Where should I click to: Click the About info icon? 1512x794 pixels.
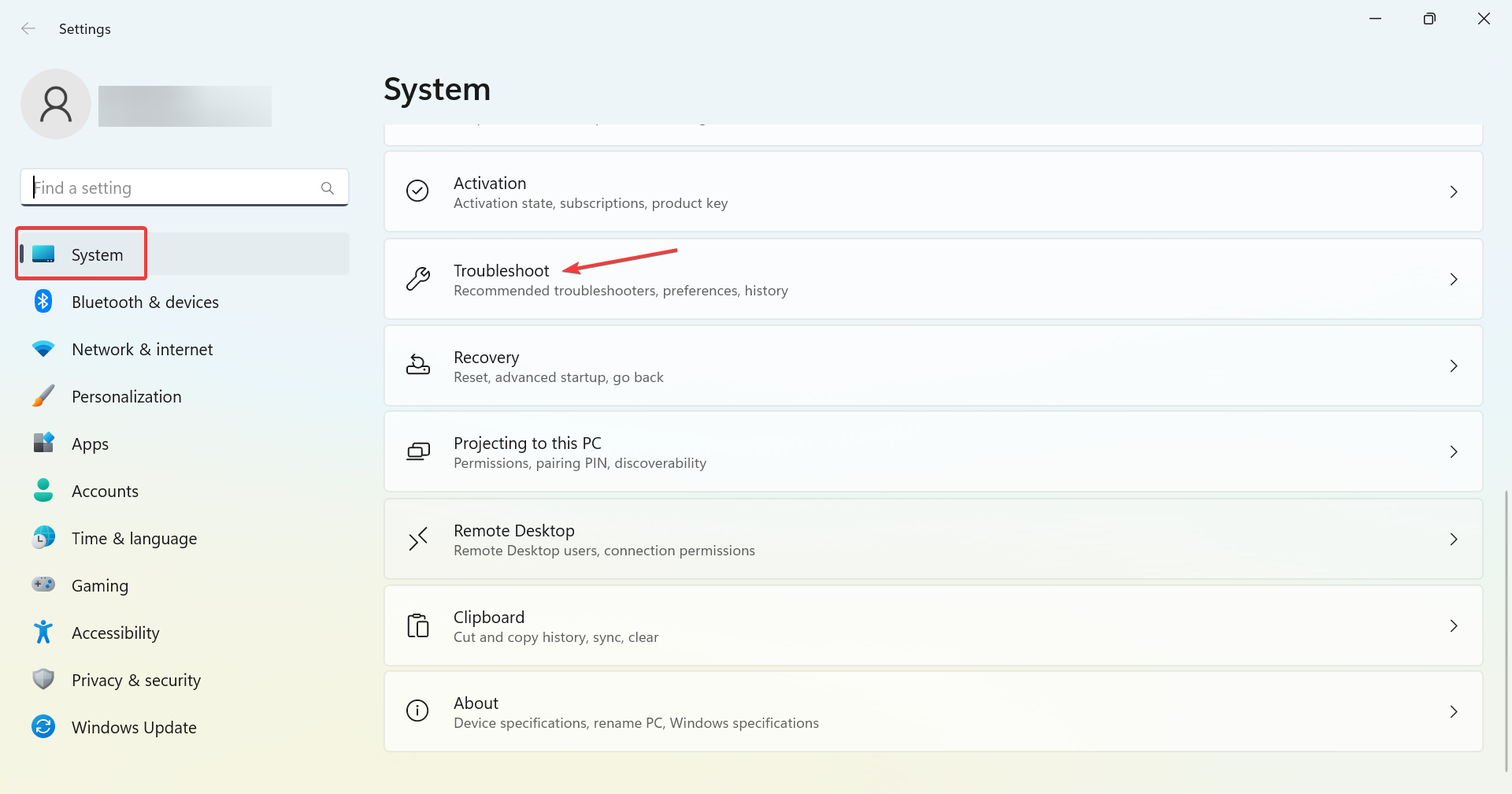[417, 711]
